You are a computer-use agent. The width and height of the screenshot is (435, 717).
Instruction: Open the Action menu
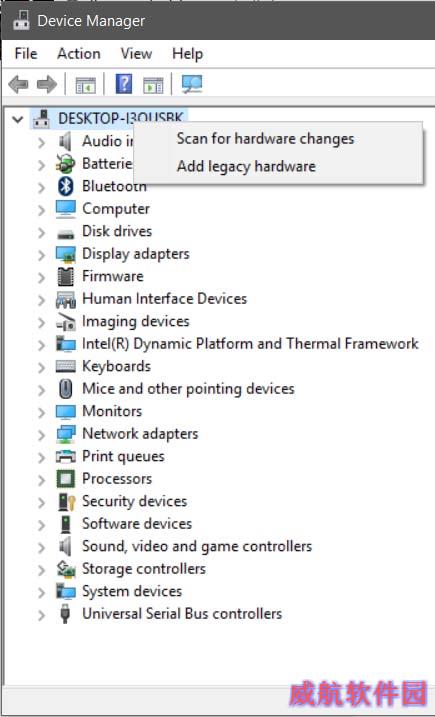pyautogui.click(x=79, y=54)
